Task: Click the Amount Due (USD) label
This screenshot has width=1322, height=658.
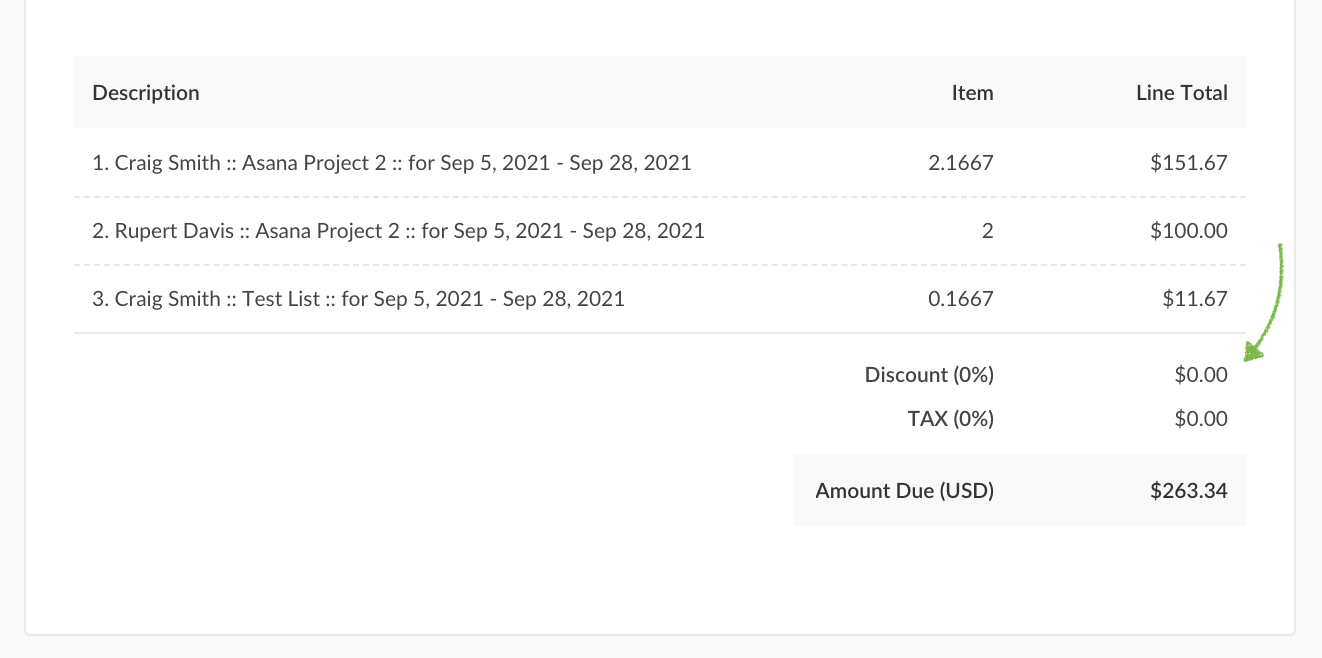Action: tap(904, 491)
